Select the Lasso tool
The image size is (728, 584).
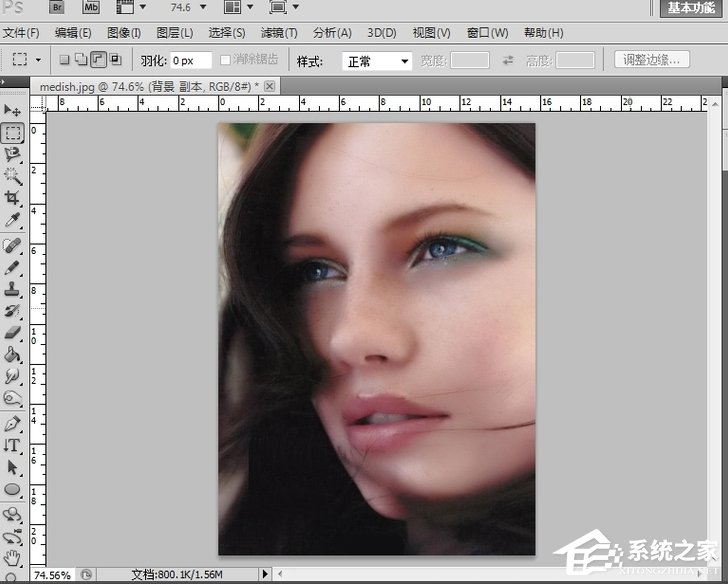pos(12,154)
